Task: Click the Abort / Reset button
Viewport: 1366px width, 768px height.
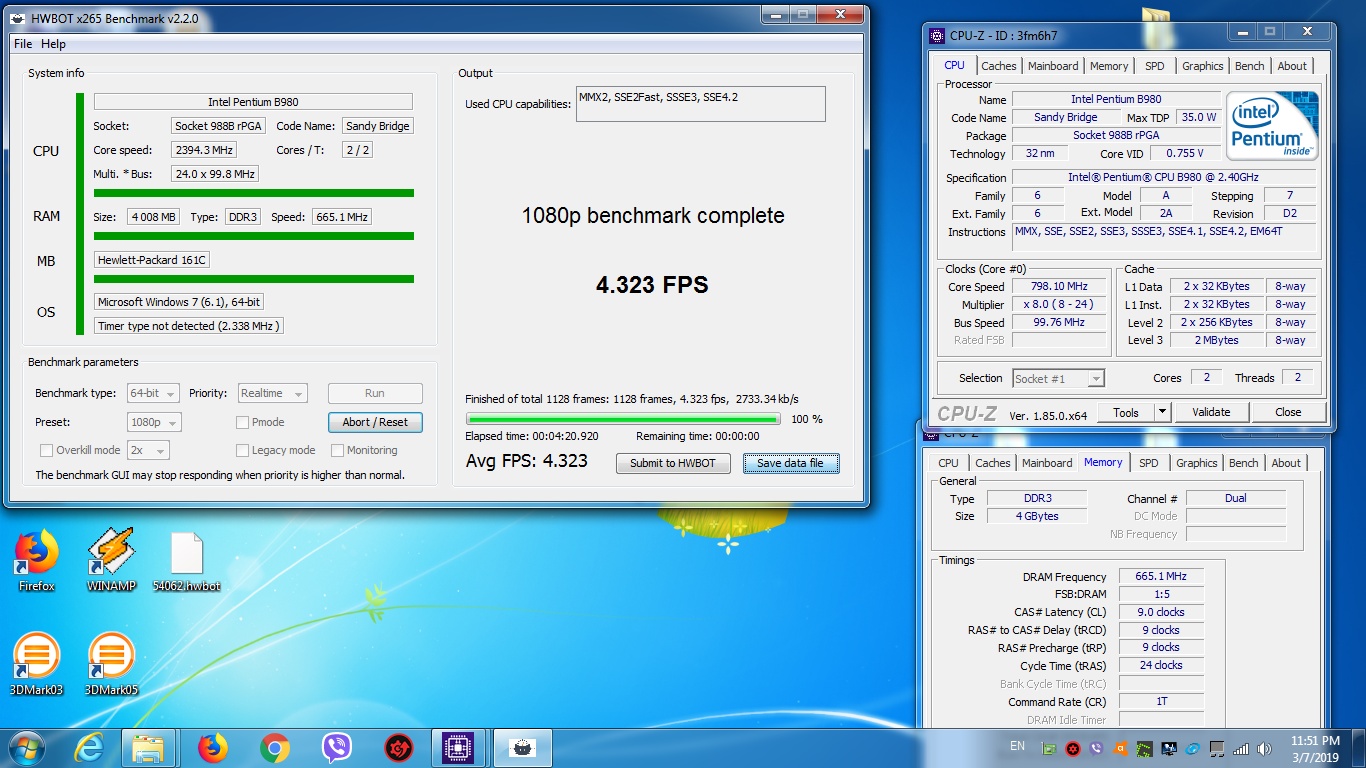Action: pos(375,422)
